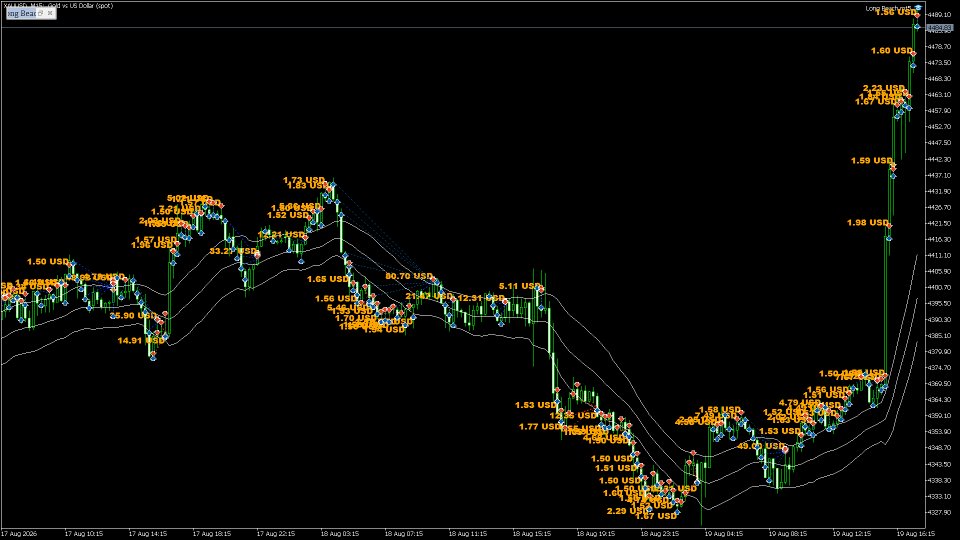Click the 4385.10 price scale label
This screenshot has height=540, width=960.
pyautogui.click(x=940, y=336)
